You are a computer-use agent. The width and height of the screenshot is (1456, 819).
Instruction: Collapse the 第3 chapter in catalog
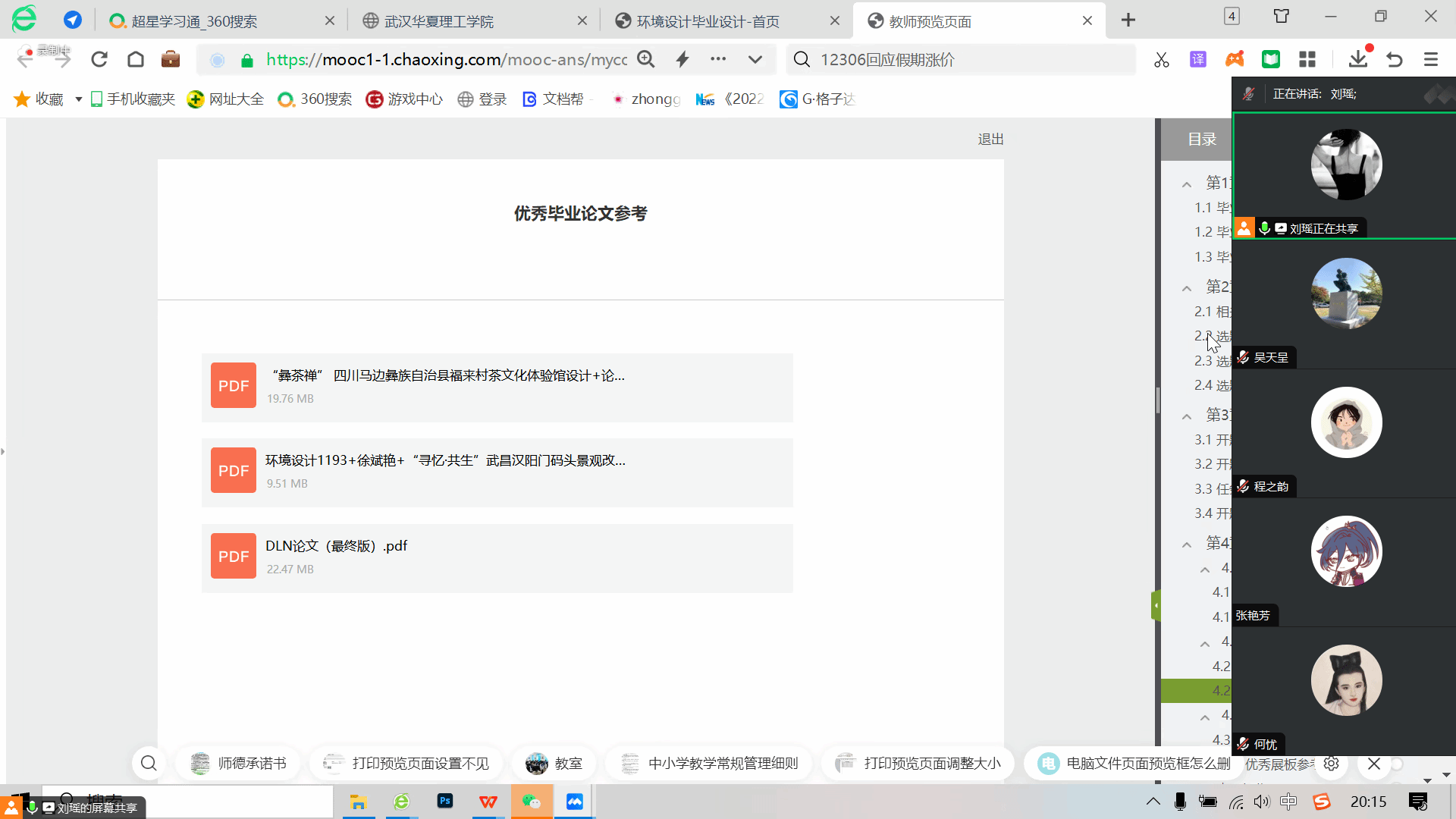click(1187, 416)
